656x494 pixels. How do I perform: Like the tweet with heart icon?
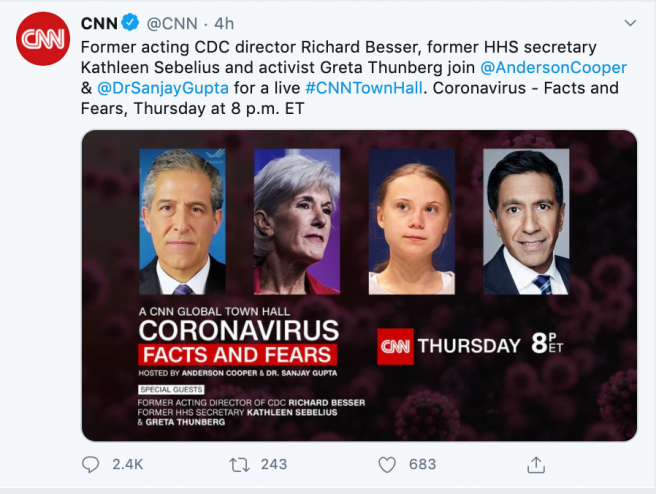click(x=387, y=464)
